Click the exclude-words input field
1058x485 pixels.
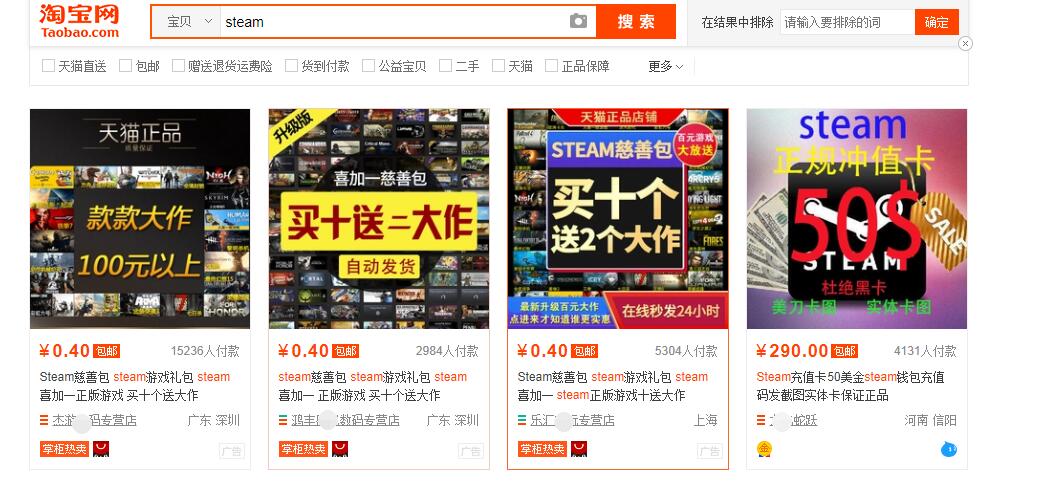tap(847, 22)
